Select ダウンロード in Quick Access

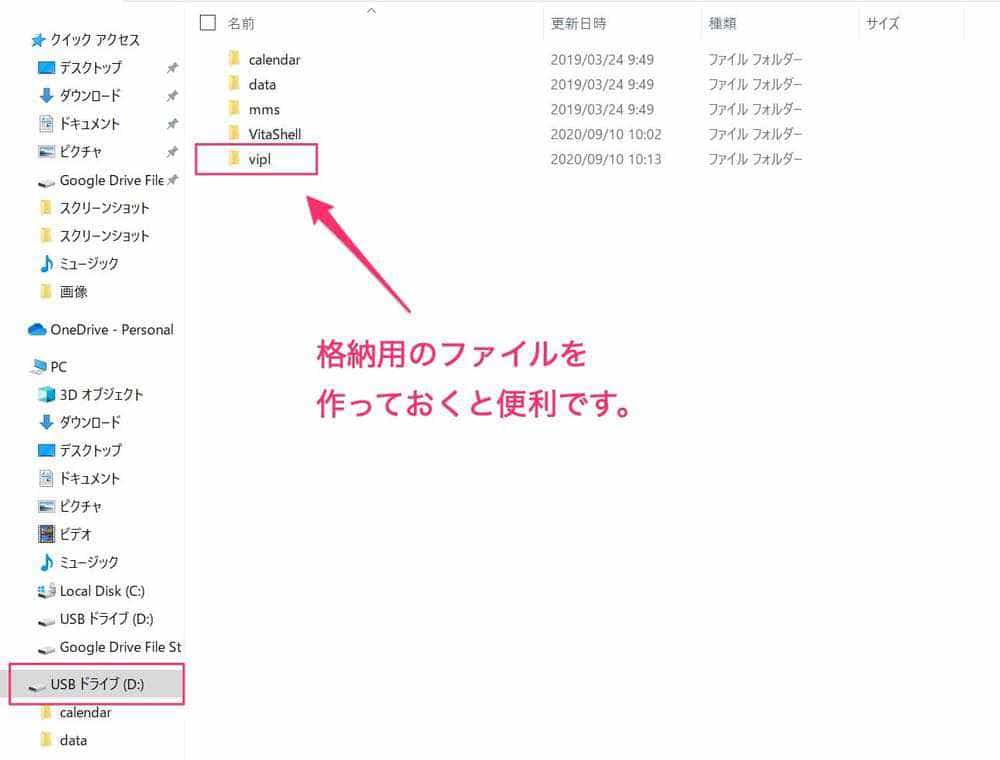(x=89, y=96)
